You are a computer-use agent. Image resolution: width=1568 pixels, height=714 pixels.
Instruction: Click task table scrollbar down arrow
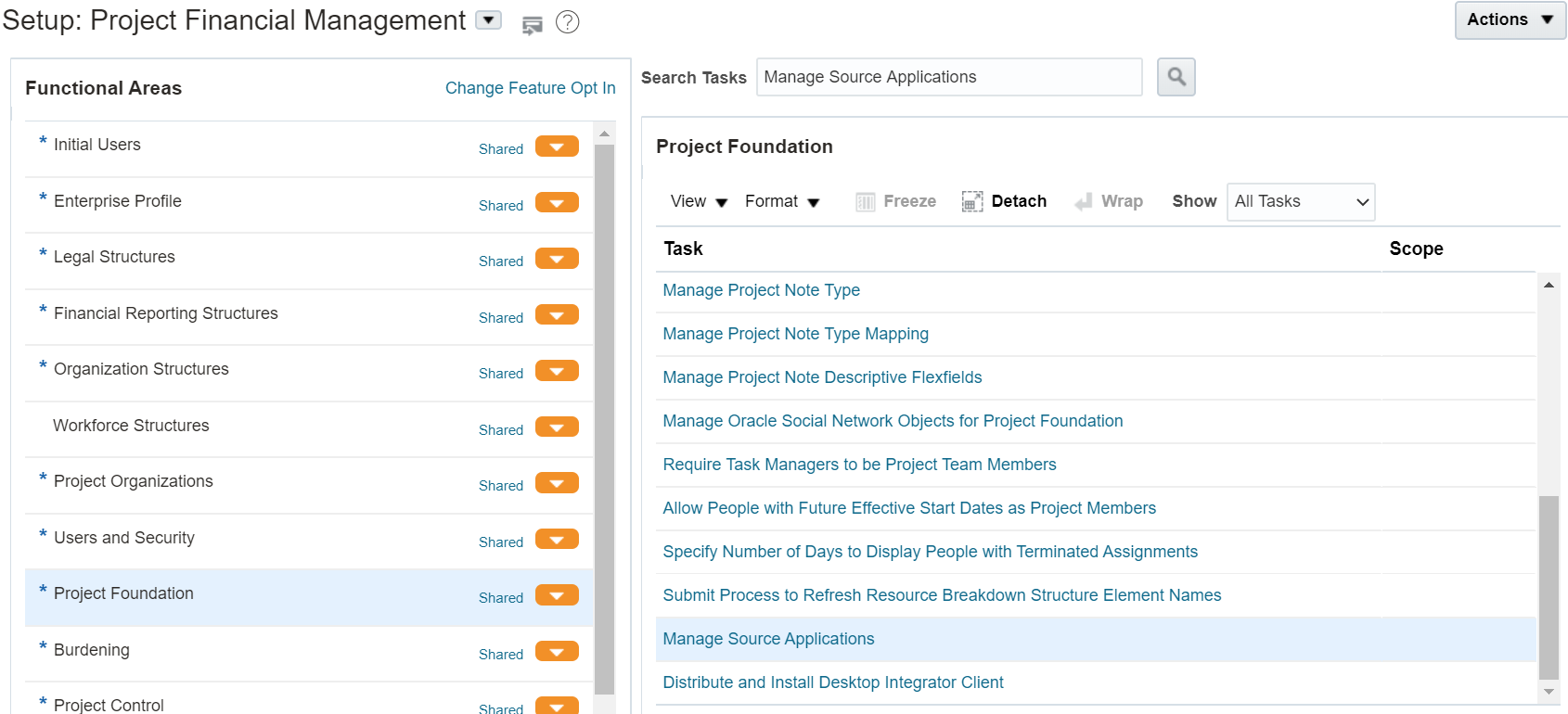click(x=1549, y=691)
